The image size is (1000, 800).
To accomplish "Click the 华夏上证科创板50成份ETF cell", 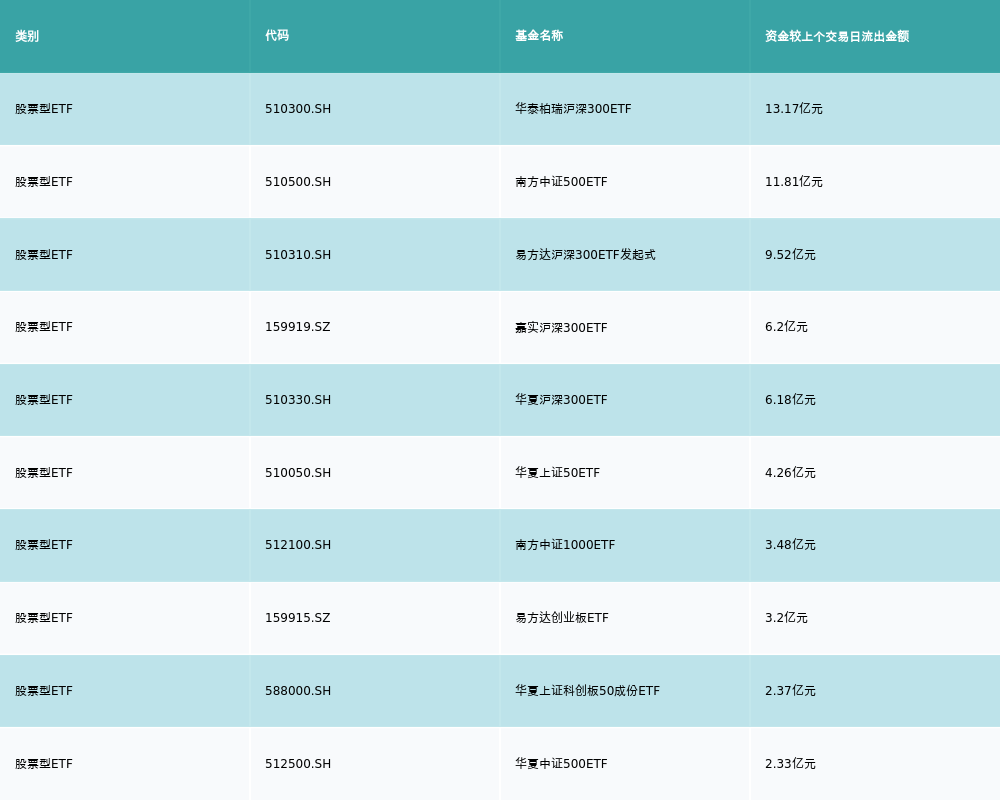I will pos(587,691).
